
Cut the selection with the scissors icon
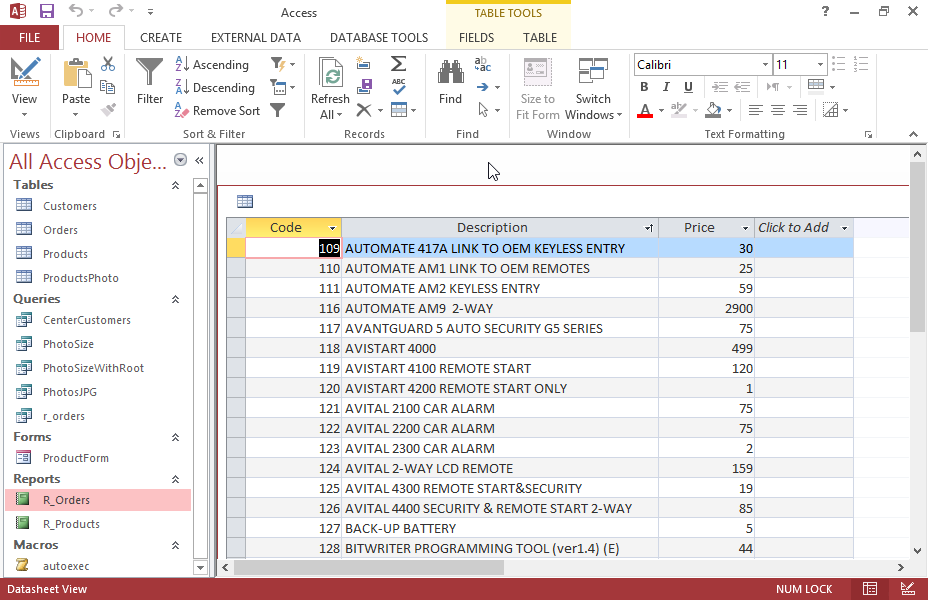pos(108,64)
